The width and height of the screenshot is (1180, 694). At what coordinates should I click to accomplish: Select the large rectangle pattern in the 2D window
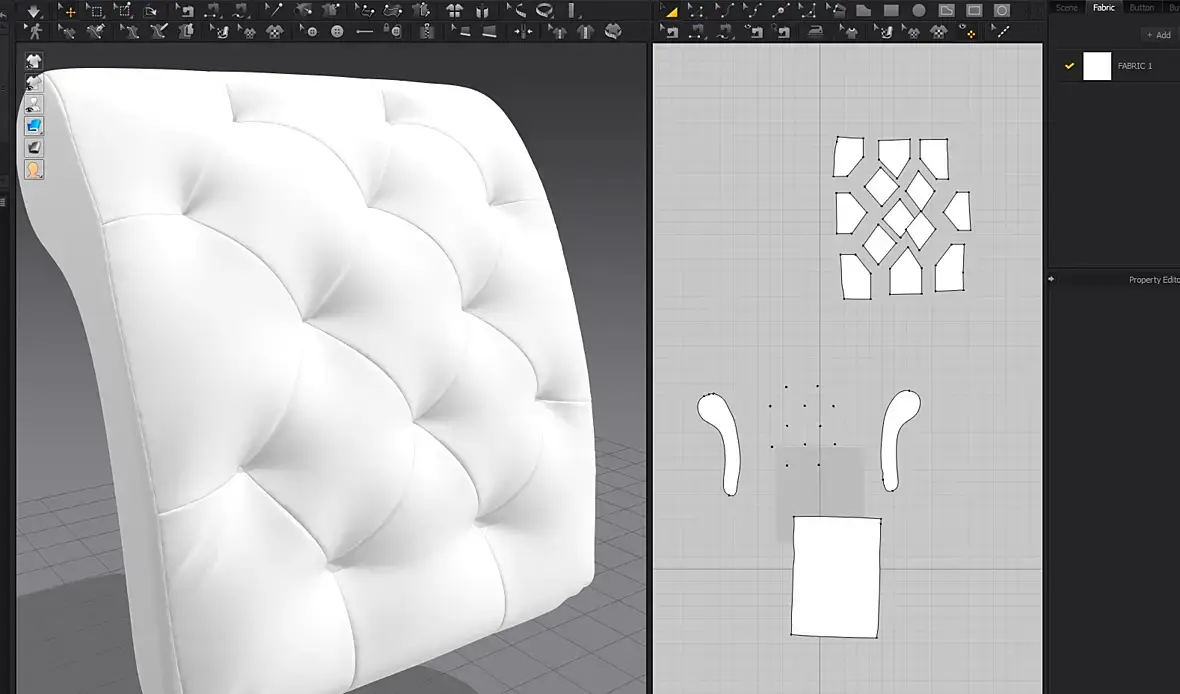835,577
